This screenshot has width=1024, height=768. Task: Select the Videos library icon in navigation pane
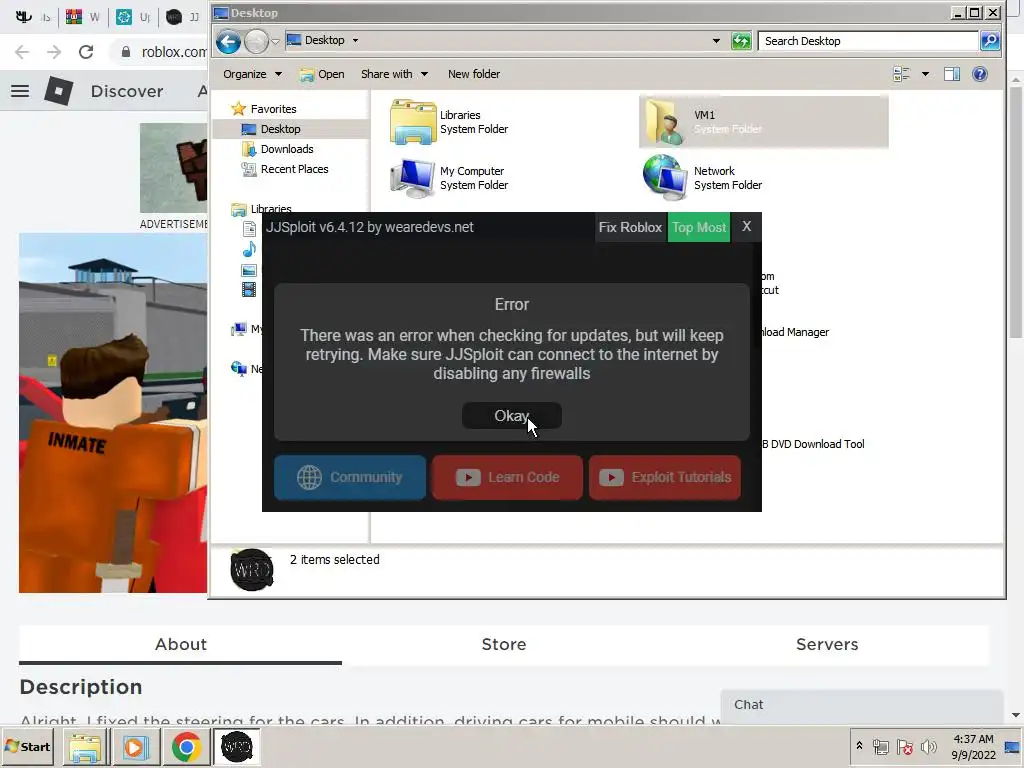point(249,290)
